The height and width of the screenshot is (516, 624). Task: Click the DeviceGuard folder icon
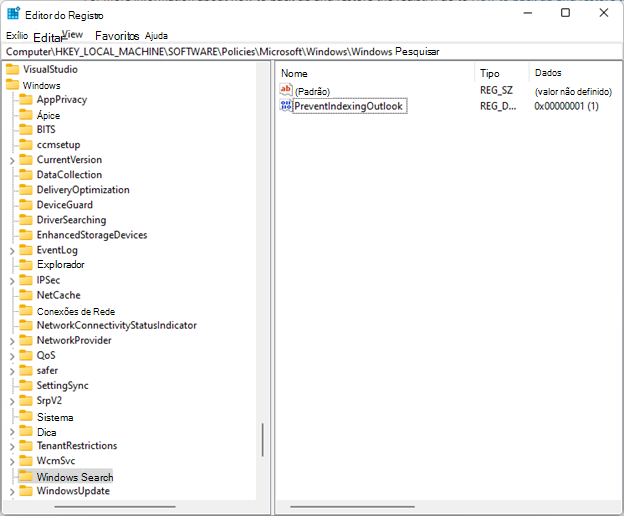tap(26, 204)
